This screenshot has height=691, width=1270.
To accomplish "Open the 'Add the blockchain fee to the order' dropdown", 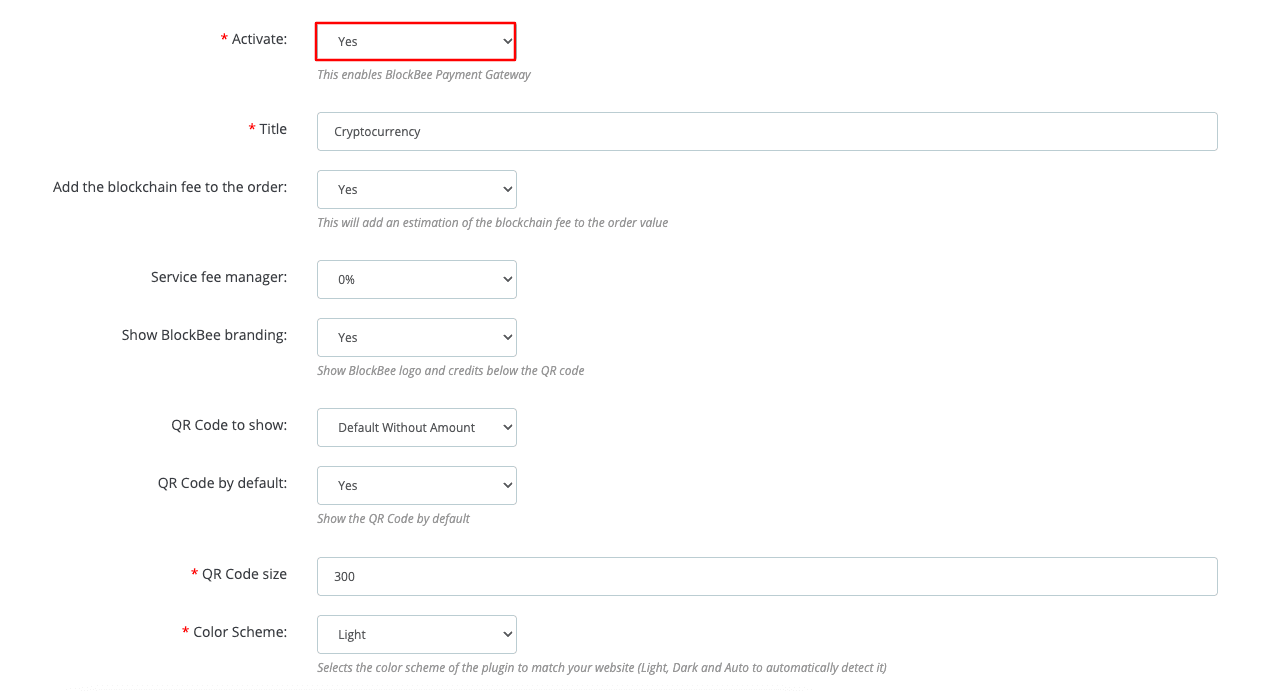I will pyautogui.click(x=416, y=189).
